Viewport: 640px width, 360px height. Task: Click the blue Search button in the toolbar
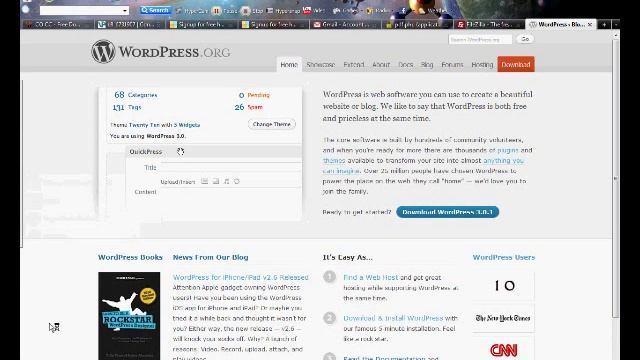click(x=156, y=10)
